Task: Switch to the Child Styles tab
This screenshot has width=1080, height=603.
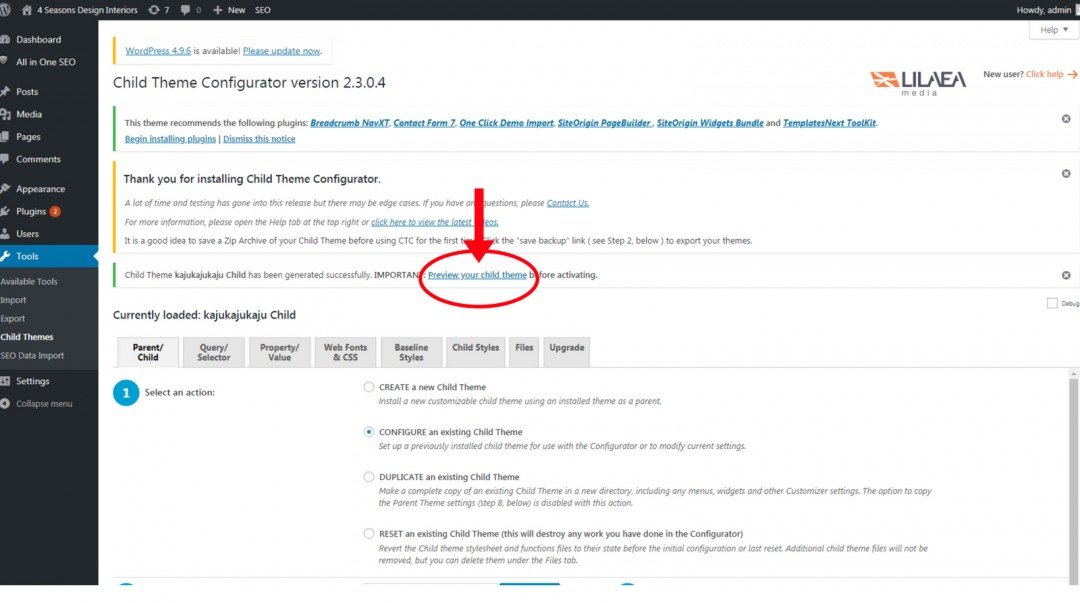Action: click(x=475, y=352)
